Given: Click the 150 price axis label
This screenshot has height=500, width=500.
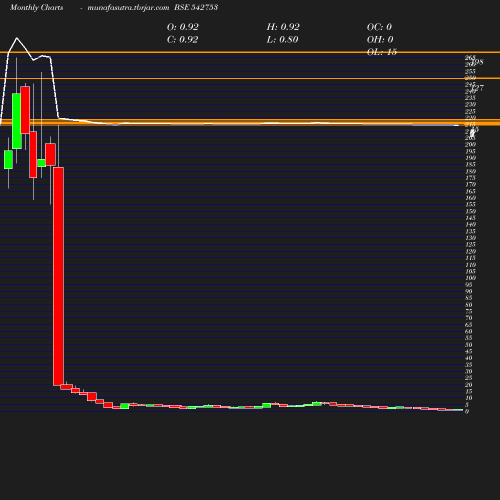Looking at the screenshot, I should pyautogui.click(x=470, y=211).
